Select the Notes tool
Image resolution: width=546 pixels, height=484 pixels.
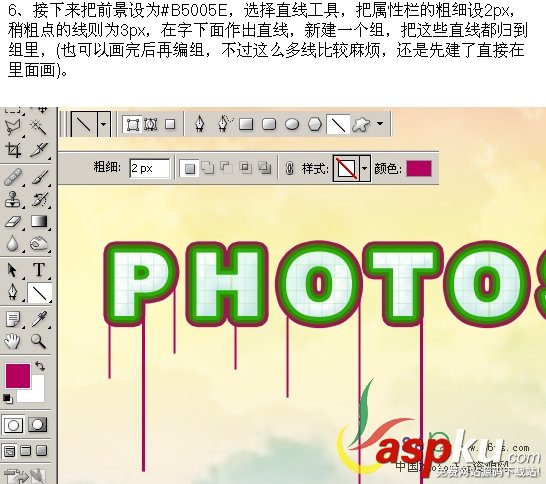click(x=13, y=320)
